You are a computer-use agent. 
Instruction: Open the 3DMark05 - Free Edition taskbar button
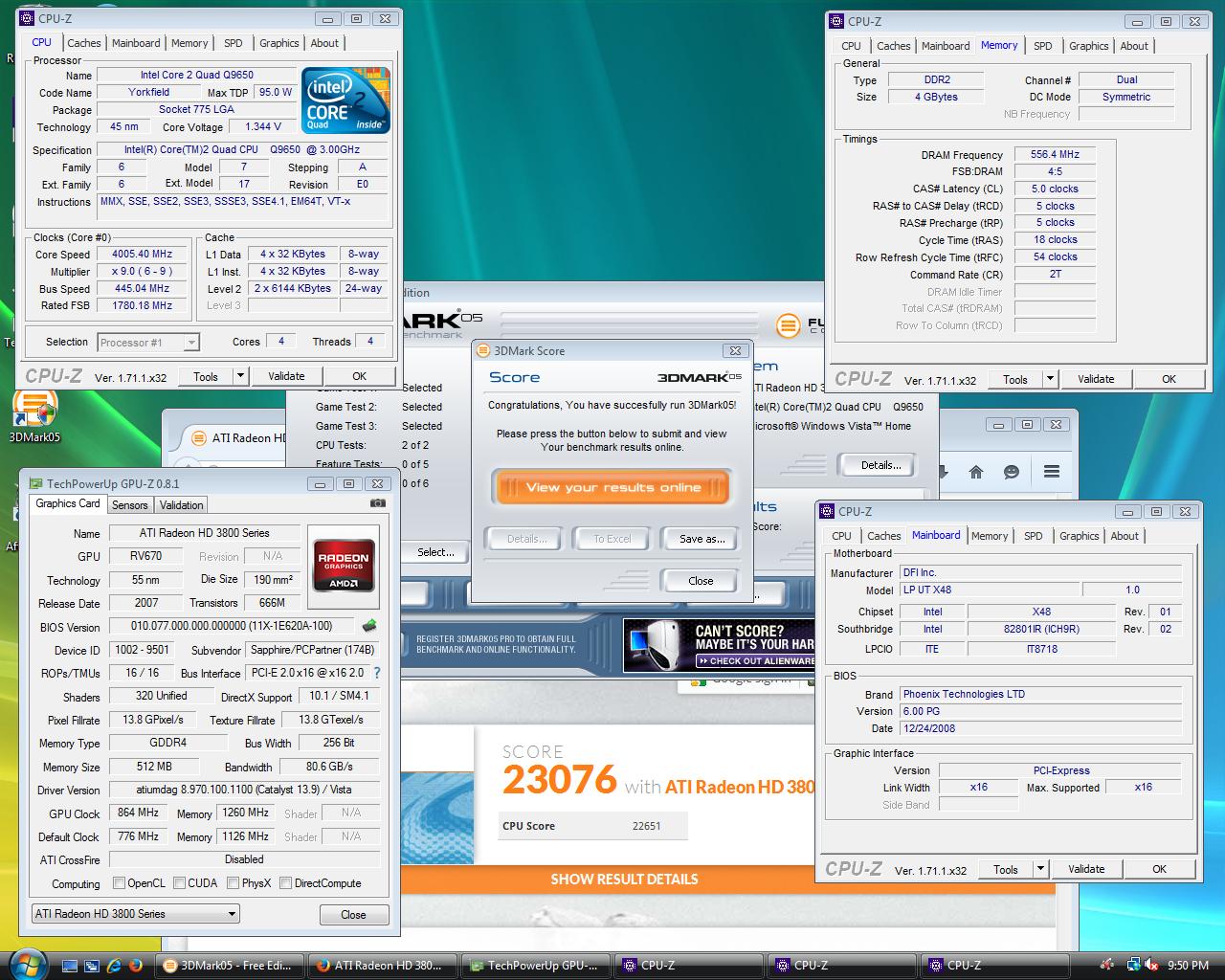click(230, 966)
